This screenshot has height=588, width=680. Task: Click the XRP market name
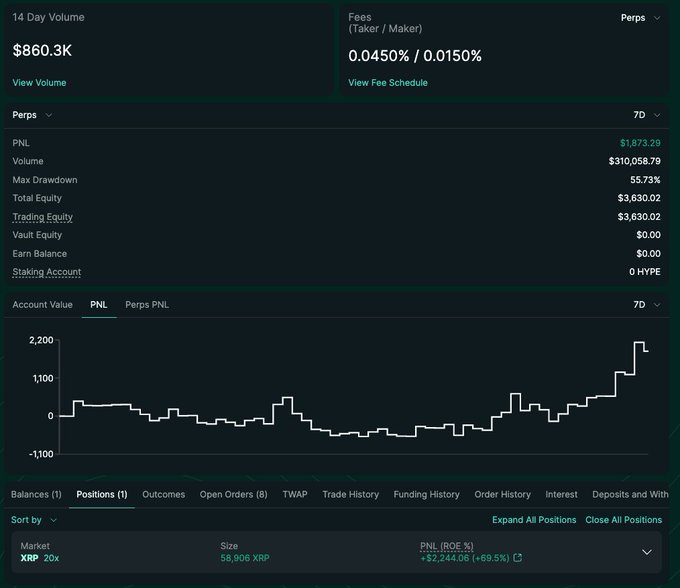(29, 558)
